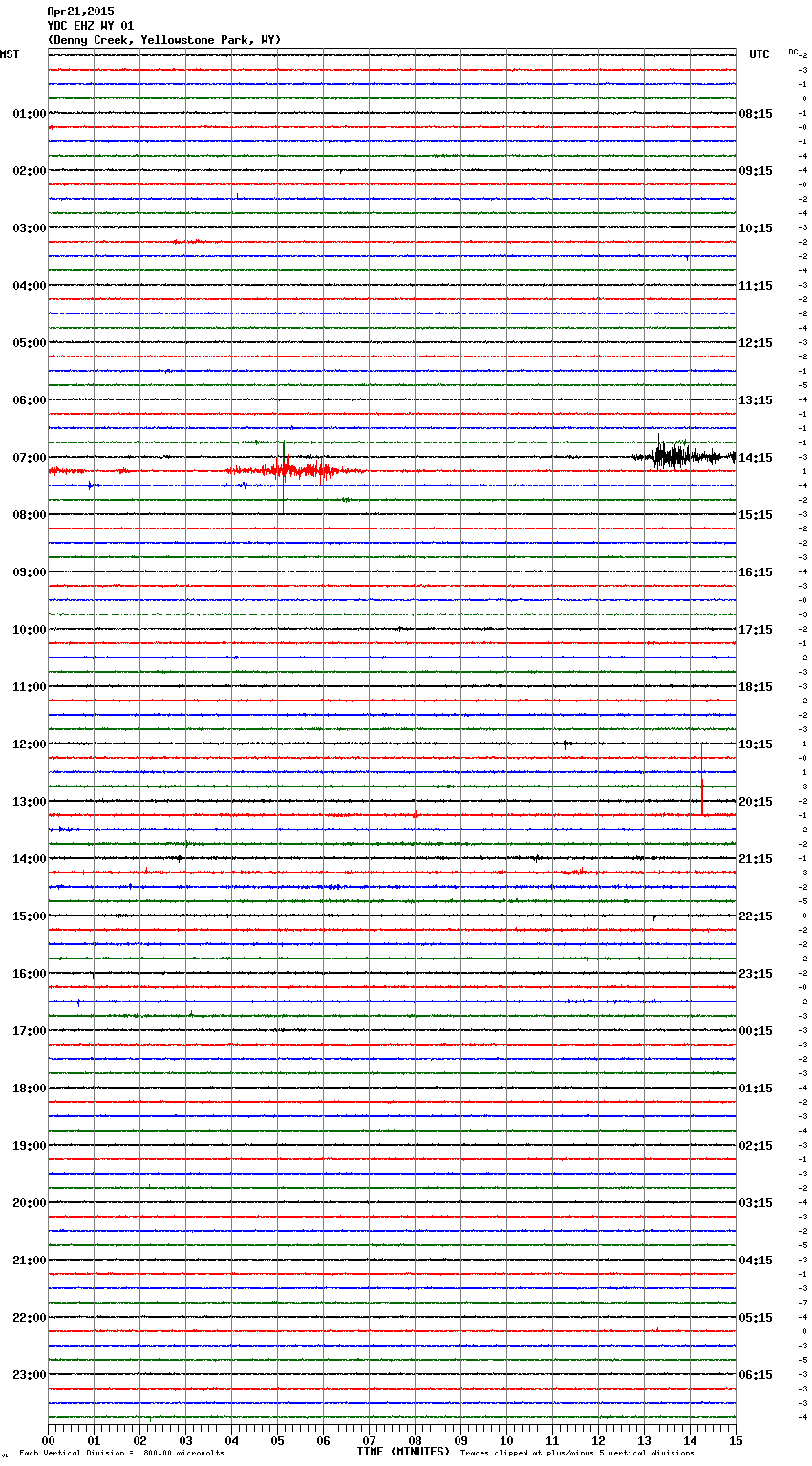The height and width of the screenshot is (1466, 812).
Task: Click the 08:15 UTC time label
Action: [x=756, y=114]
